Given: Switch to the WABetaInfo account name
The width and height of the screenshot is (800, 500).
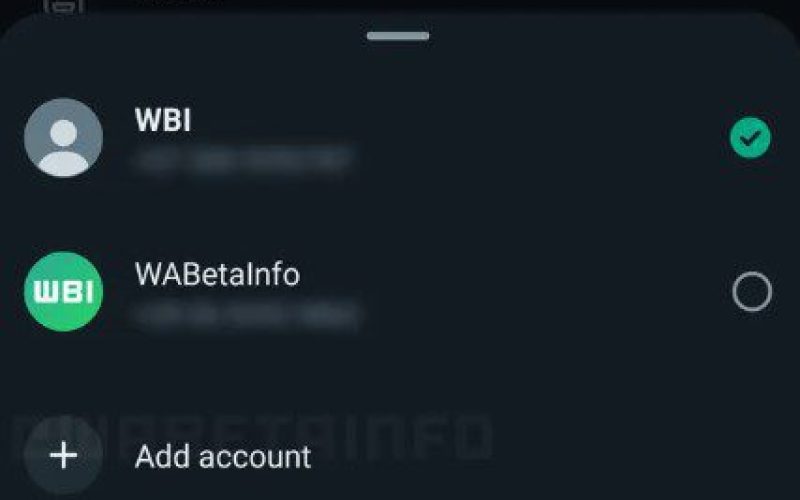Looking at the screenshot, I should pos(217,274).
